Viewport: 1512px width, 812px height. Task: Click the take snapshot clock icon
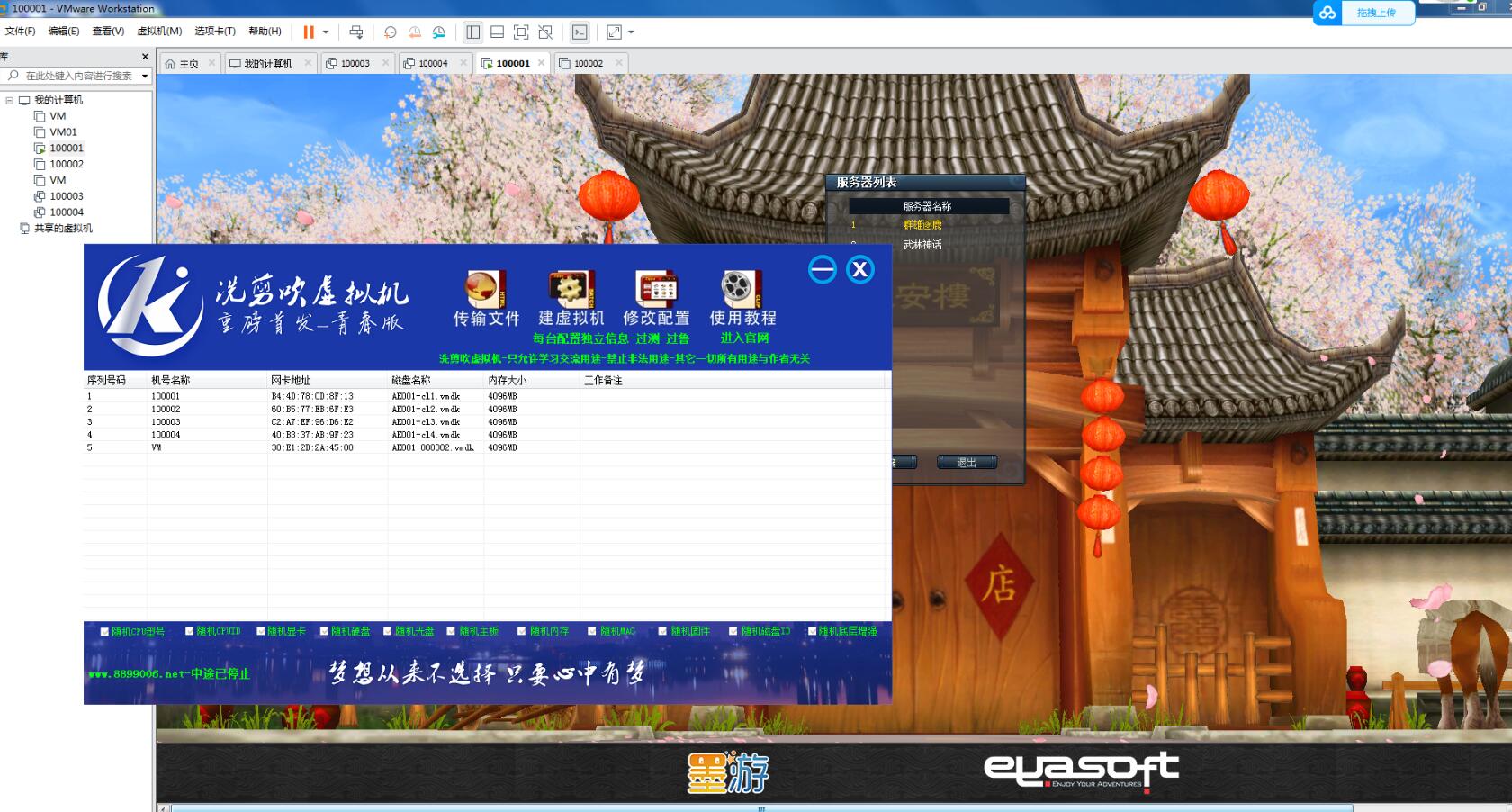pos(390,32)
